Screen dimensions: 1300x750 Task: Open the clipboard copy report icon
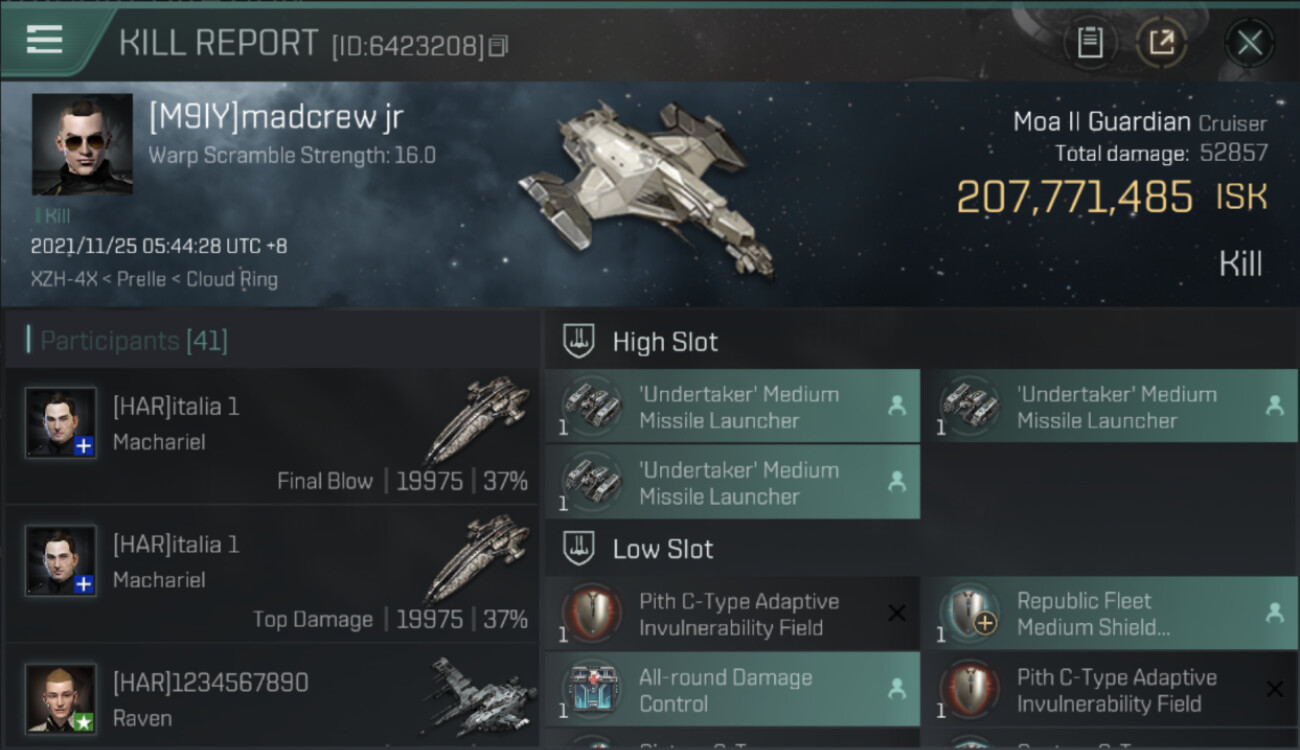1090,43
